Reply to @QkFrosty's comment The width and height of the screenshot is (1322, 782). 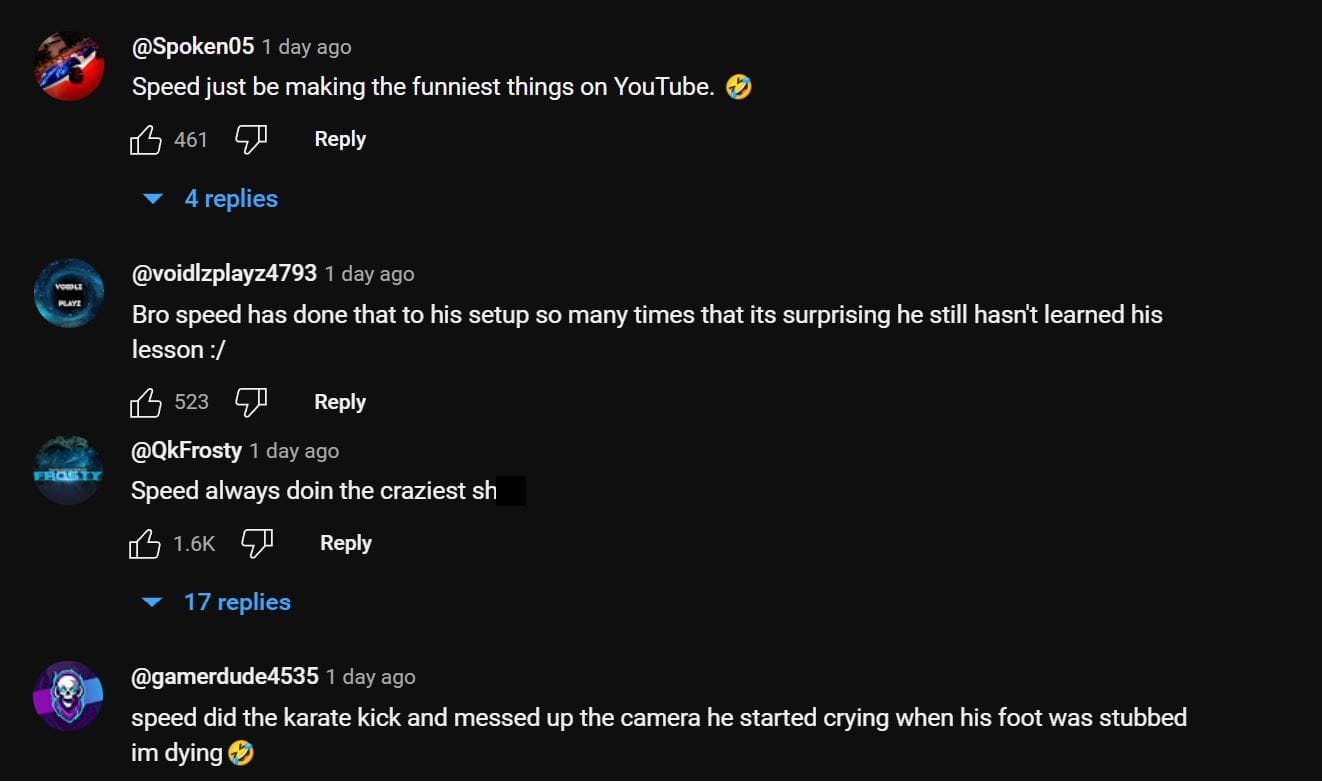(x=345, y=543)
